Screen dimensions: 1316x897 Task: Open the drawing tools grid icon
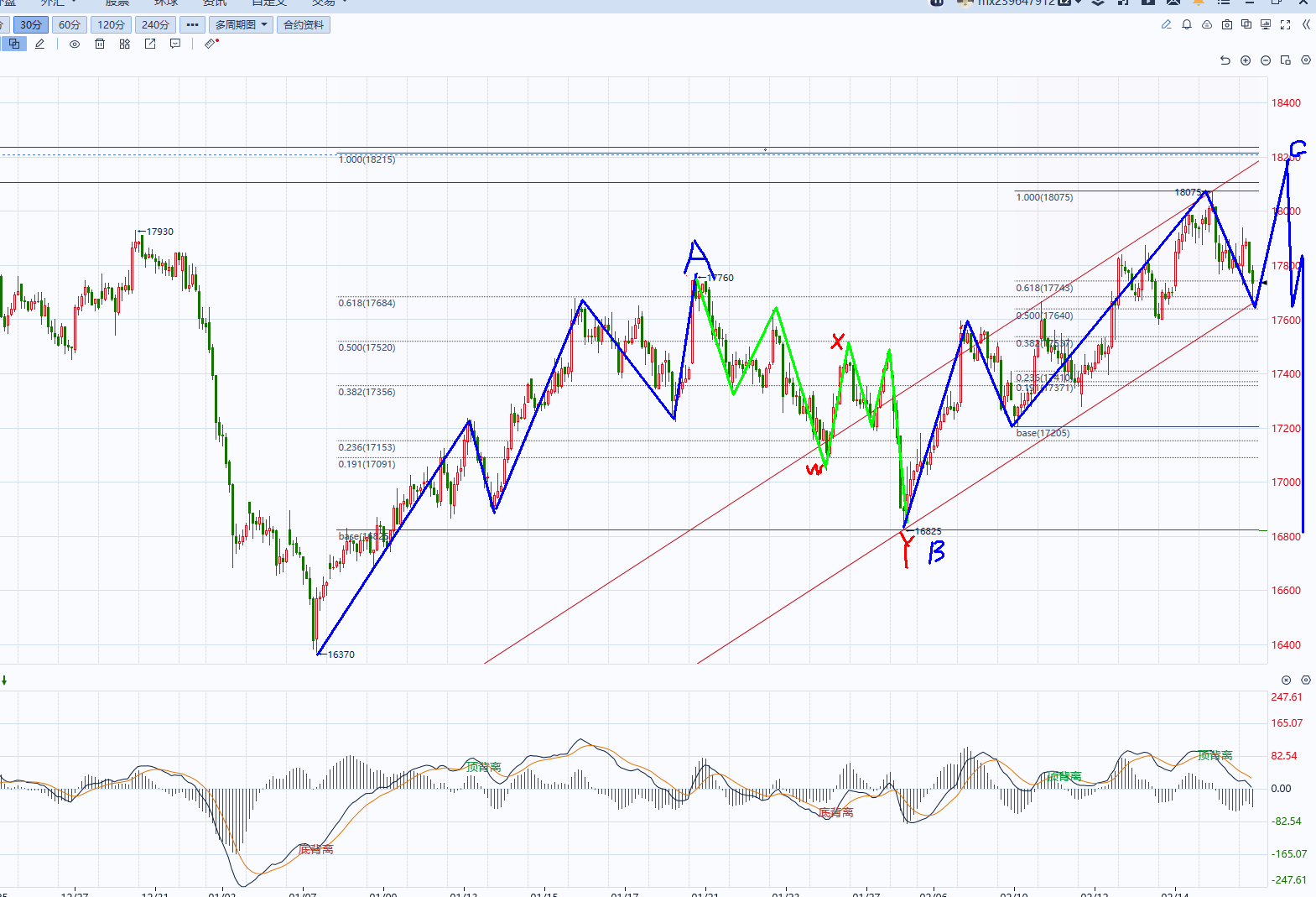[125, 44]
